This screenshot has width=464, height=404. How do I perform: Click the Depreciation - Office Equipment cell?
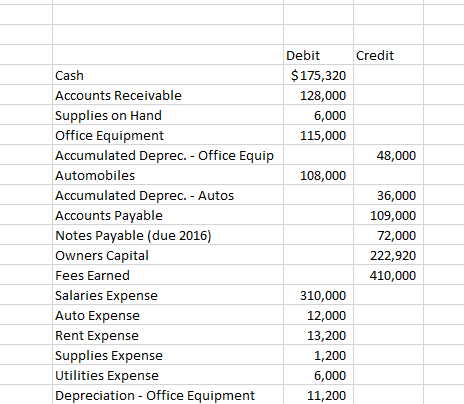click(x=168, y=394)
